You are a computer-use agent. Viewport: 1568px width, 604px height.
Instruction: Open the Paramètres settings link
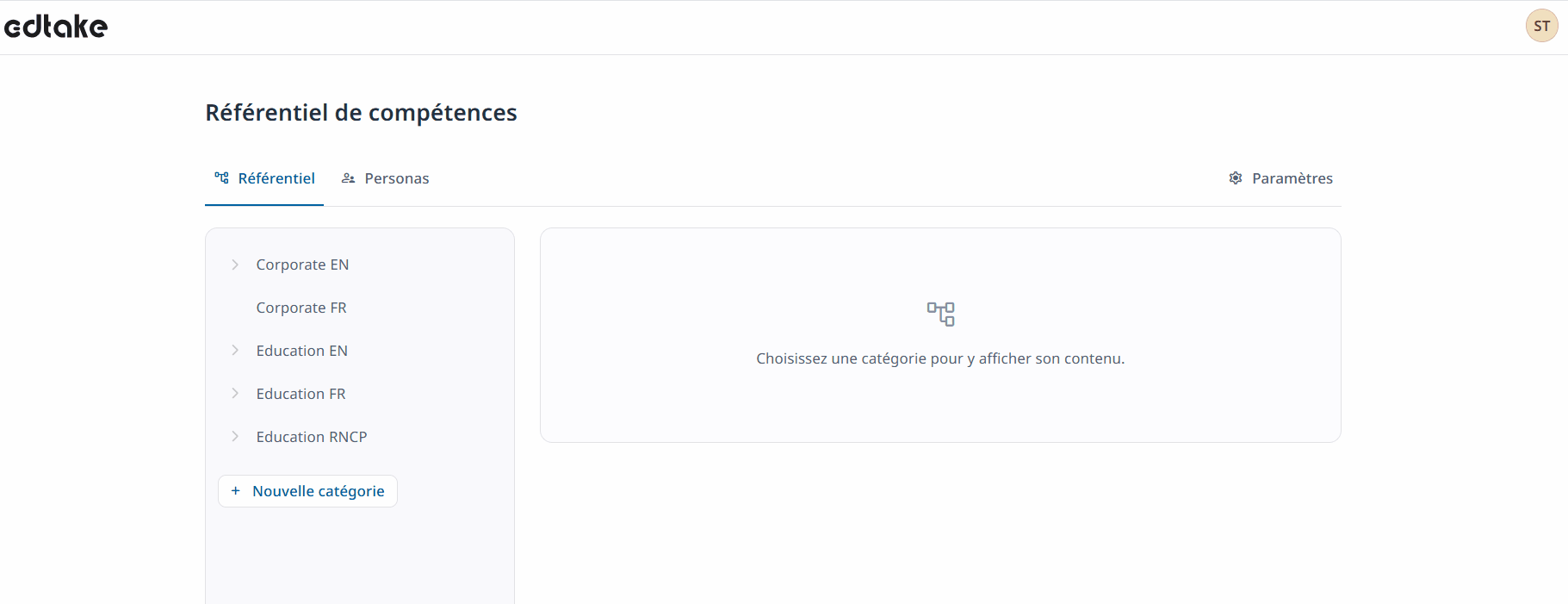pos(1292,178)
